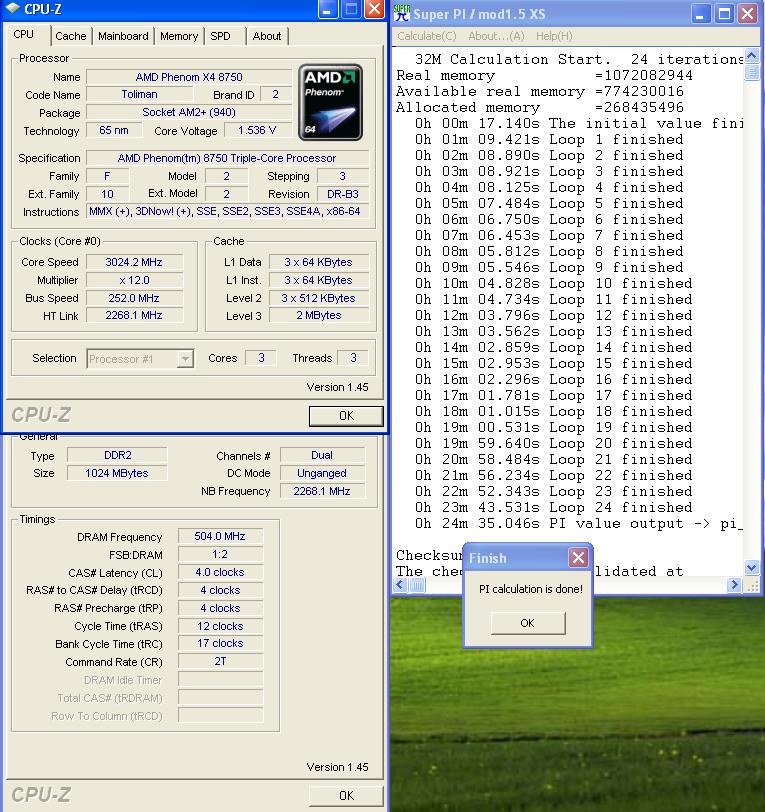765x812 pixels.
Task: Open the Calculate(C) menu in Super PI
Action: [427, 36]
